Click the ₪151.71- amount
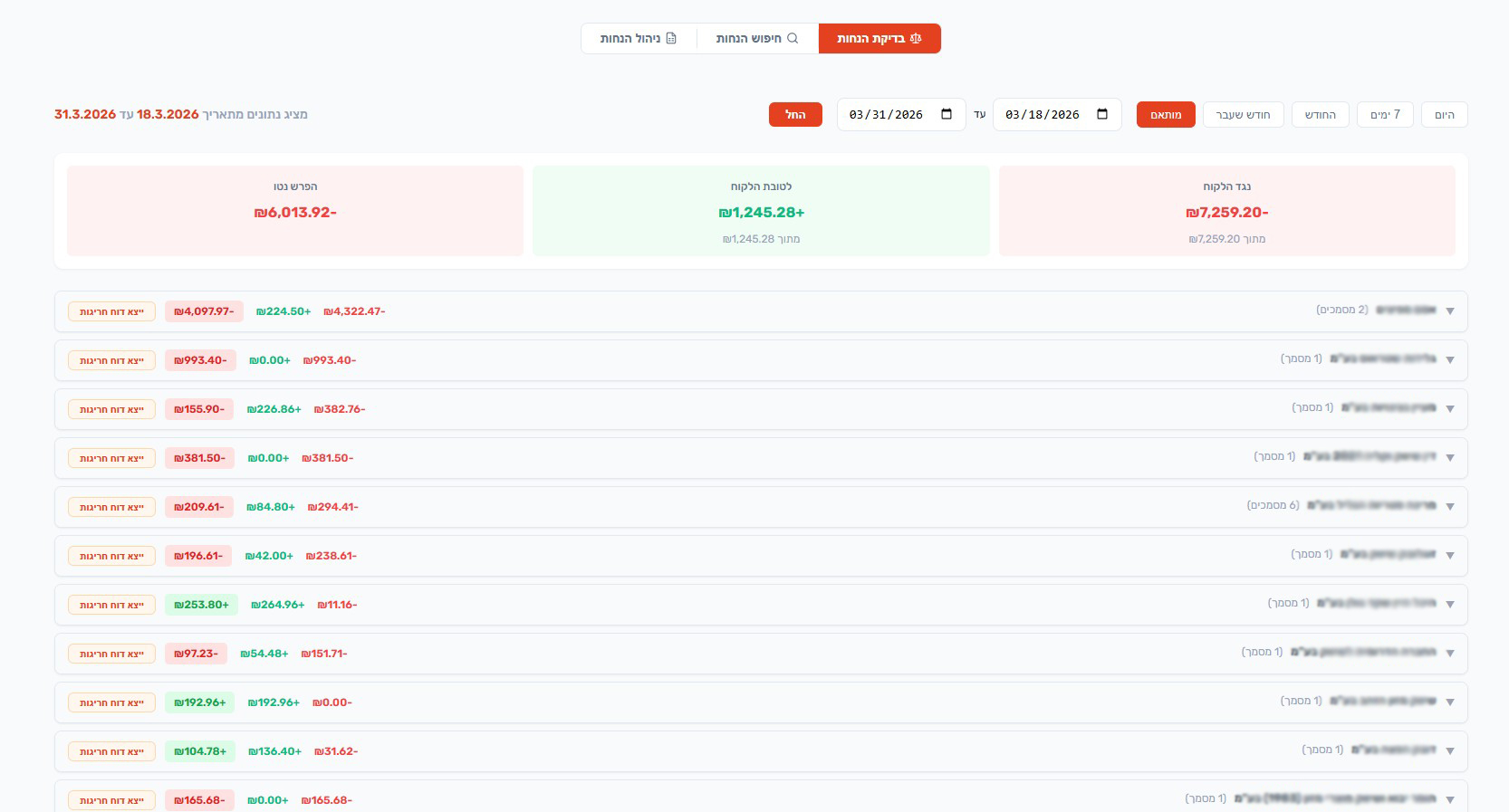 [324, 654]
